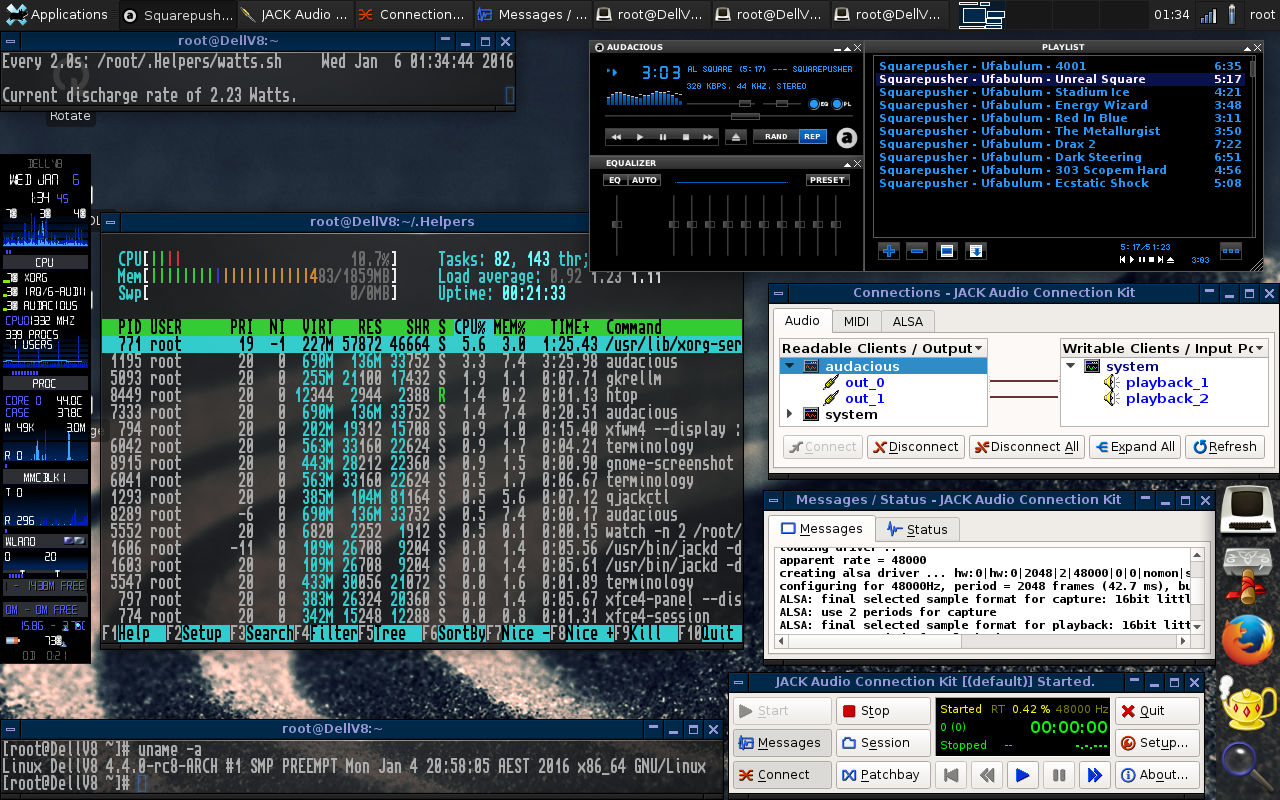Click Audacious previous track button

617,137
